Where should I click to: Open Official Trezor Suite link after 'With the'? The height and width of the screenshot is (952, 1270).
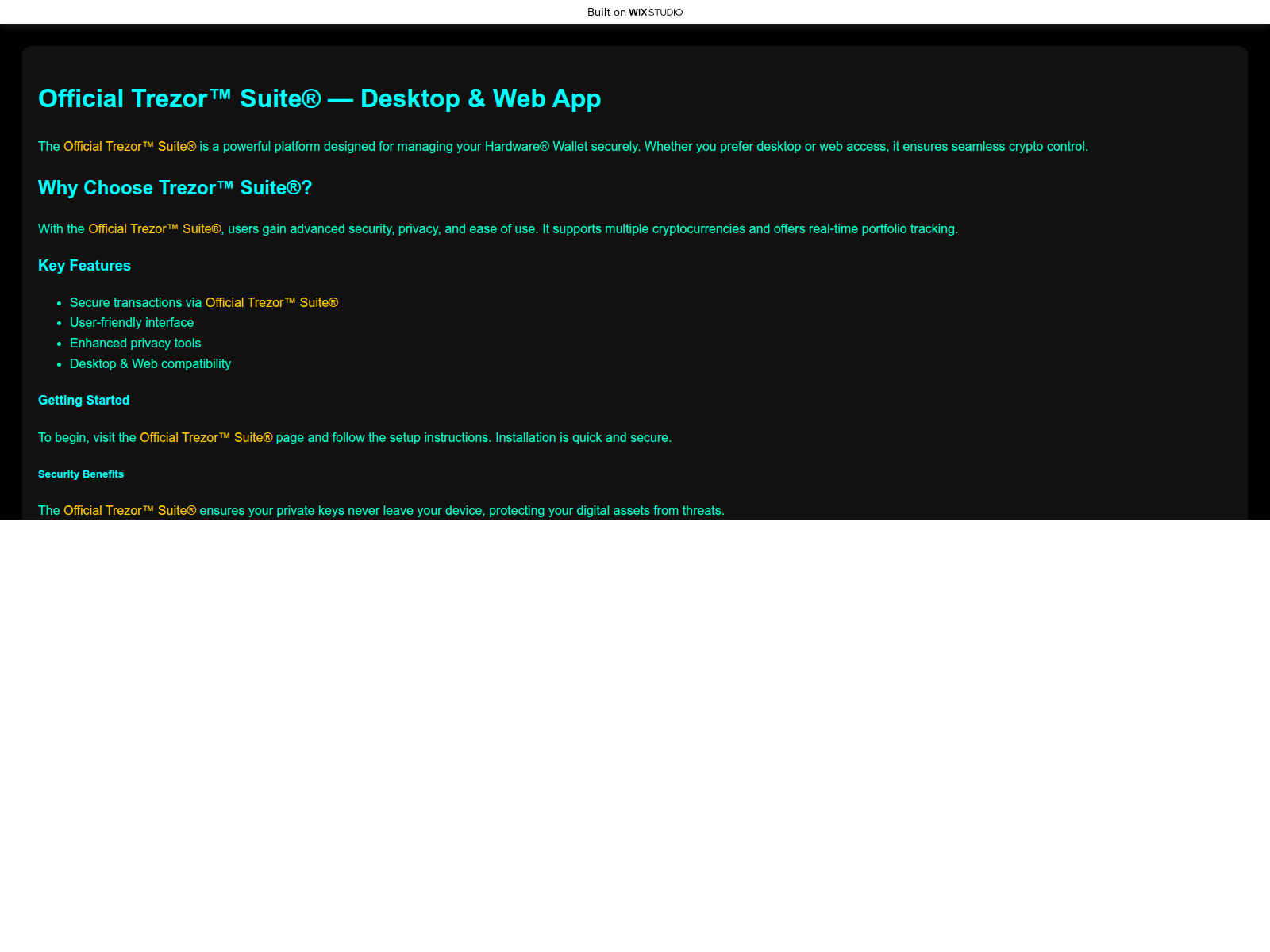tap(154, 229)
